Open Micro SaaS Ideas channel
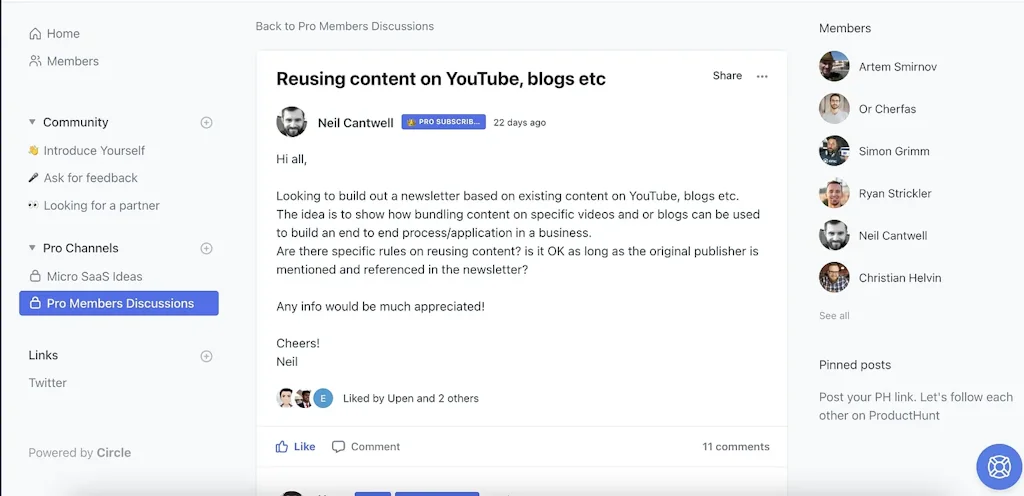 click(94, 276)
